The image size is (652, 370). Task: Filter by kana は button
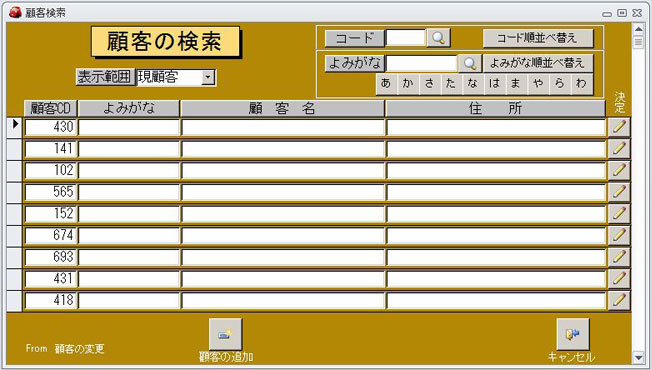[495, 84]
